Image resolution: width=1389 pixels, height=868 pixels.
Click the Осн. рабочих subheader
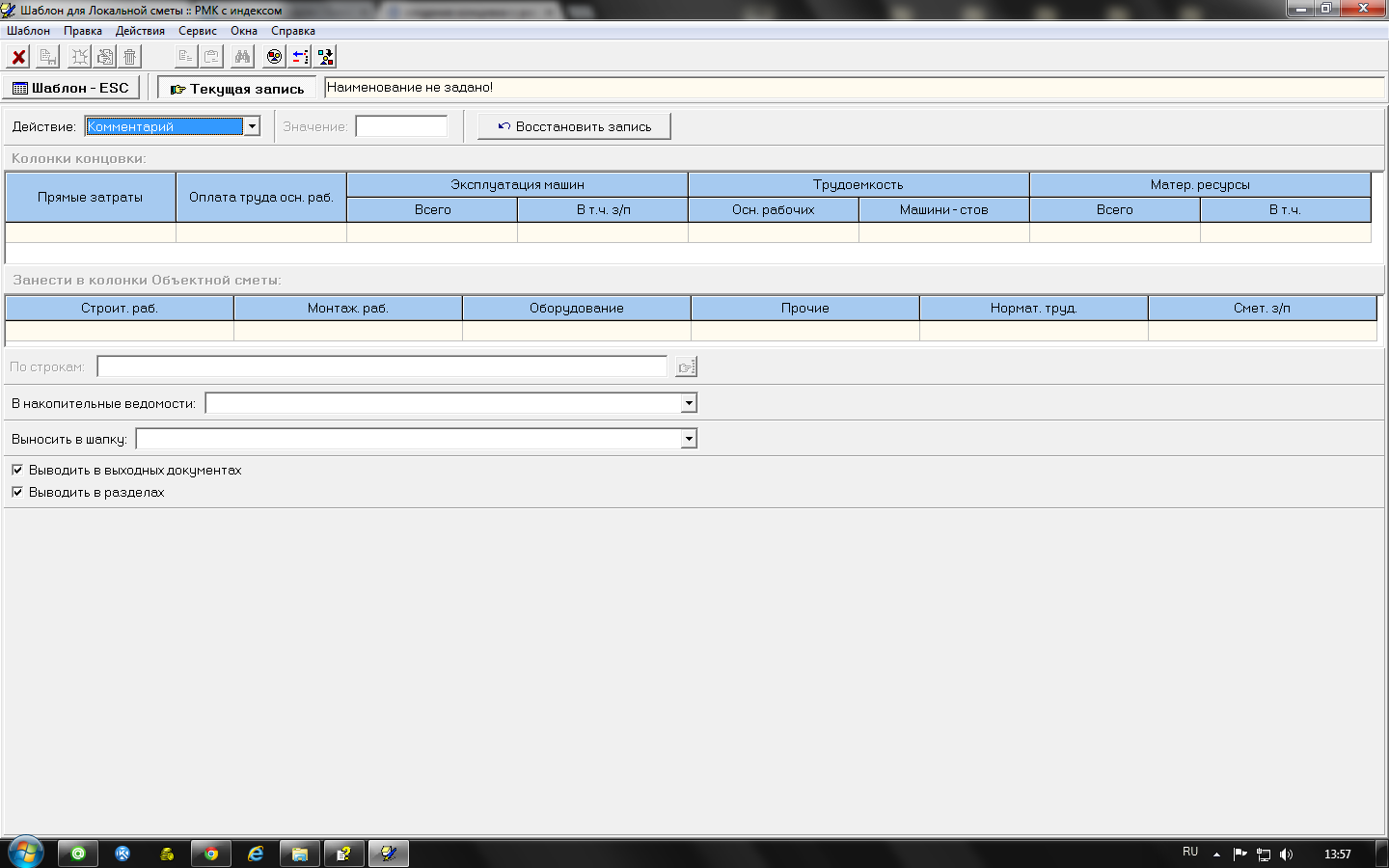pyautogui.click(x=774, y=210)
